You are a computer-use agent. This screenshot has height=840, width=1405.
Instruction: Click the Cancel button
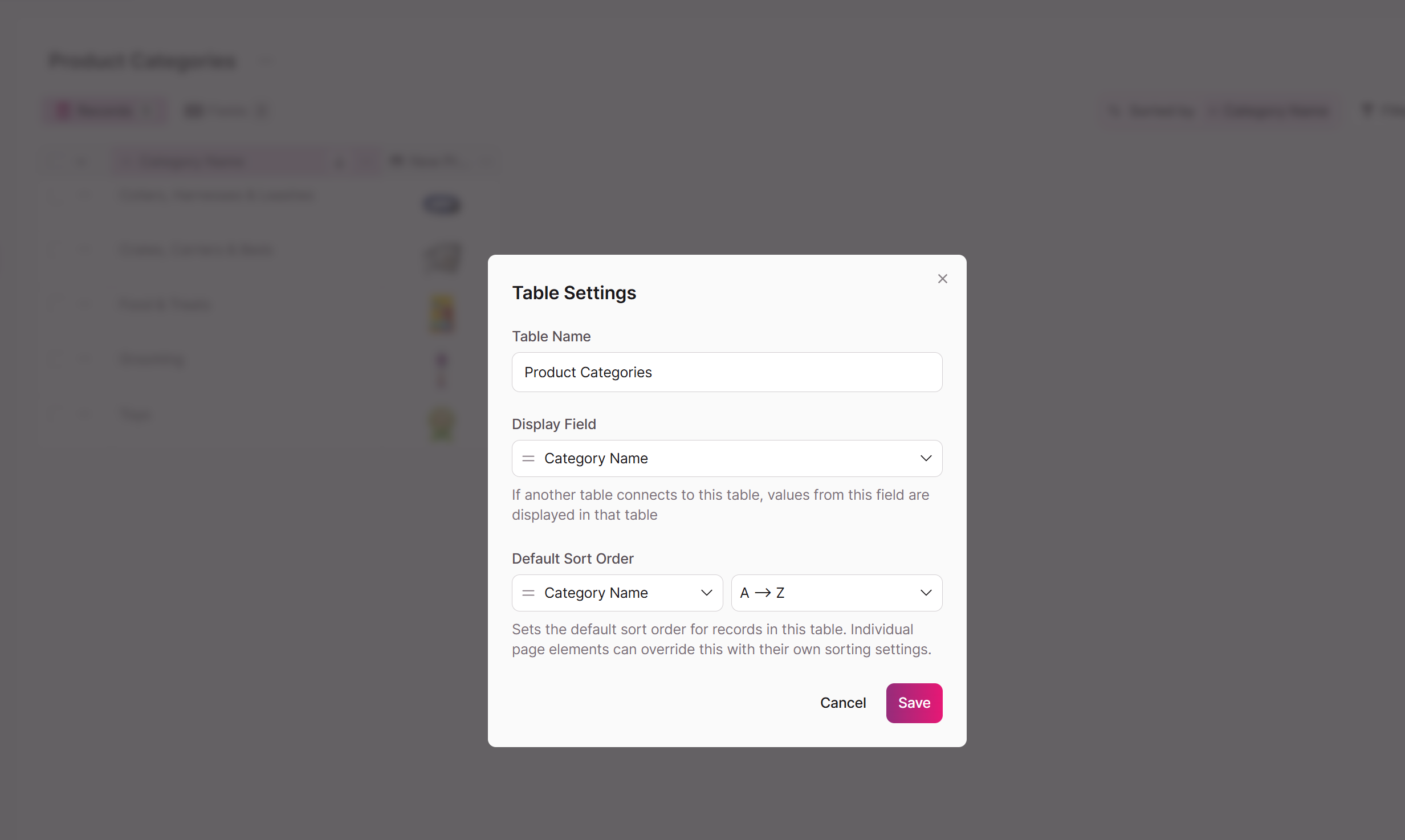pos(842,703)
